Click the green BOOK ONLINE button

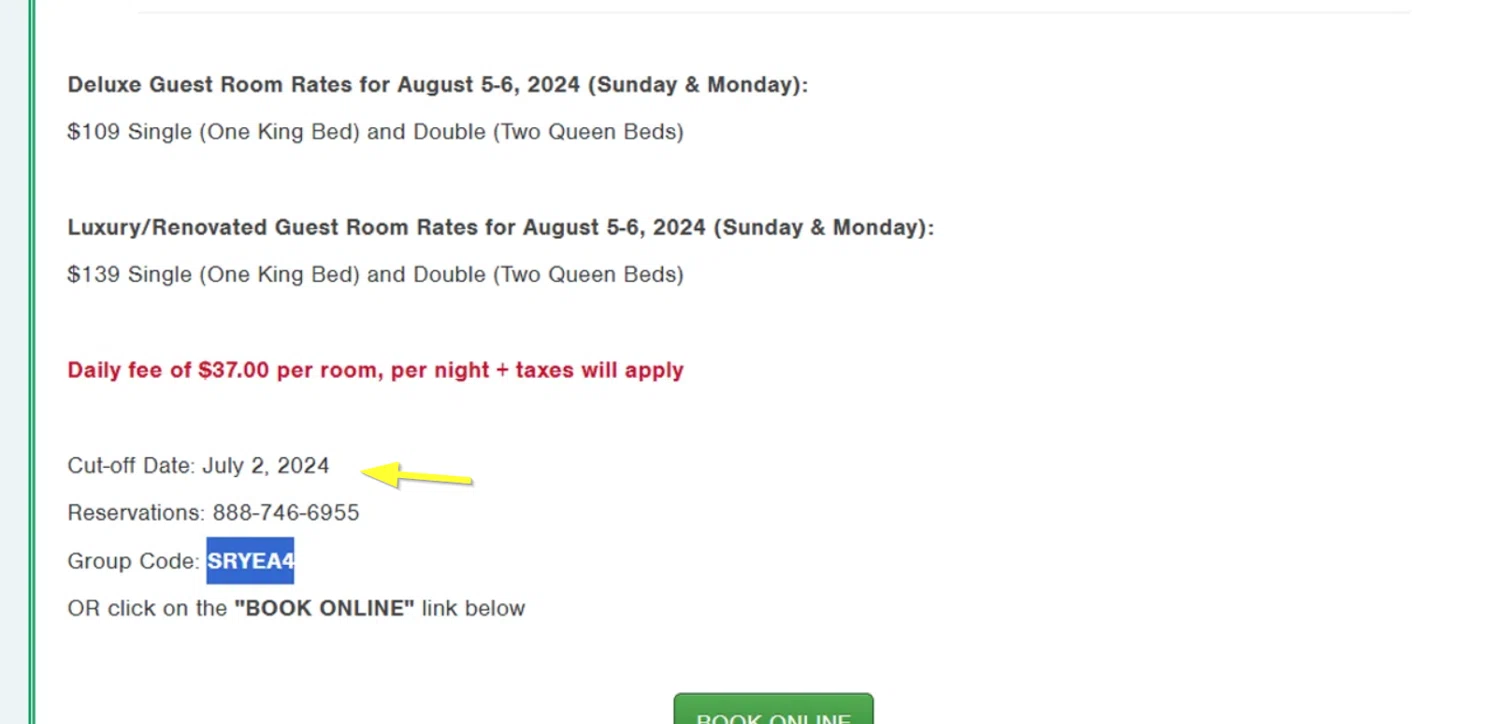[x=773, y=712]
